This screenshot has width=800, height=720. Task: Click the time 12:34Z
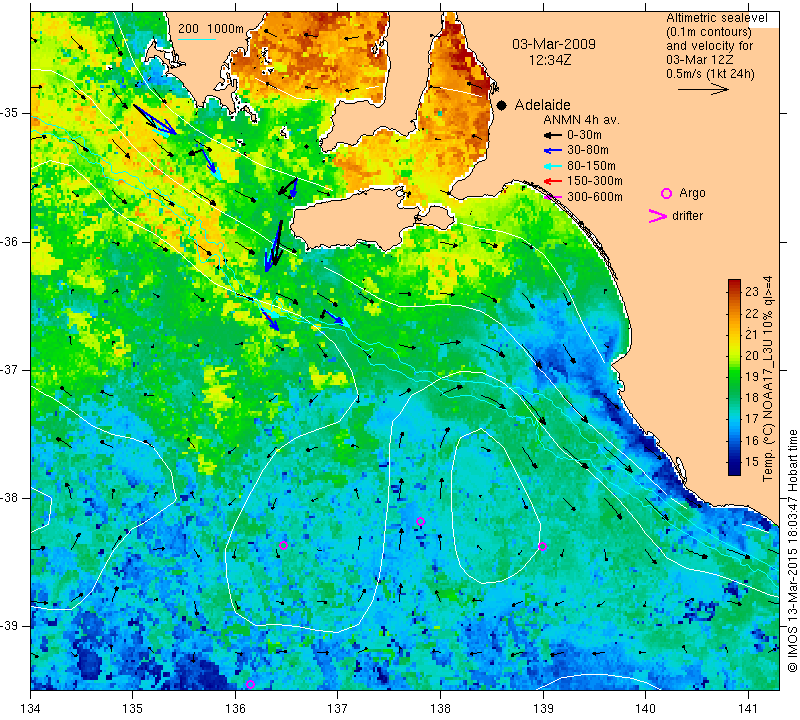(x=550, y=60)
